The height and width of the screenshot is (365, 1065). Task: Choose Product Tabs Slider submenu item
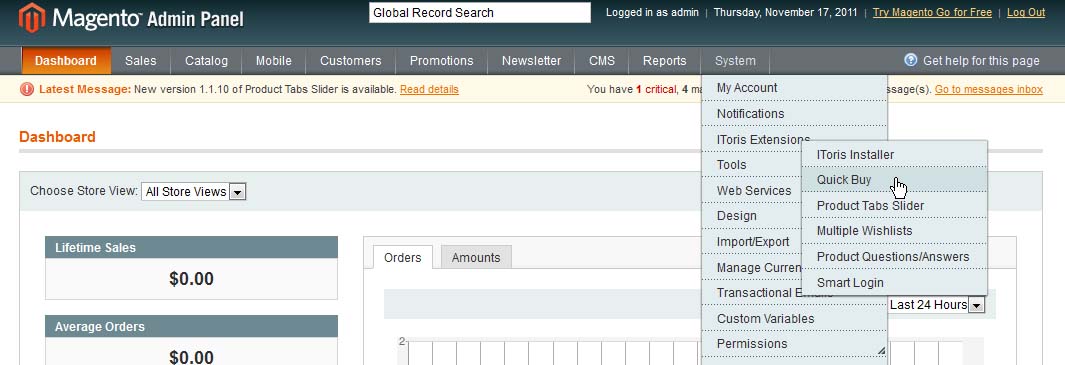point(895,205)
